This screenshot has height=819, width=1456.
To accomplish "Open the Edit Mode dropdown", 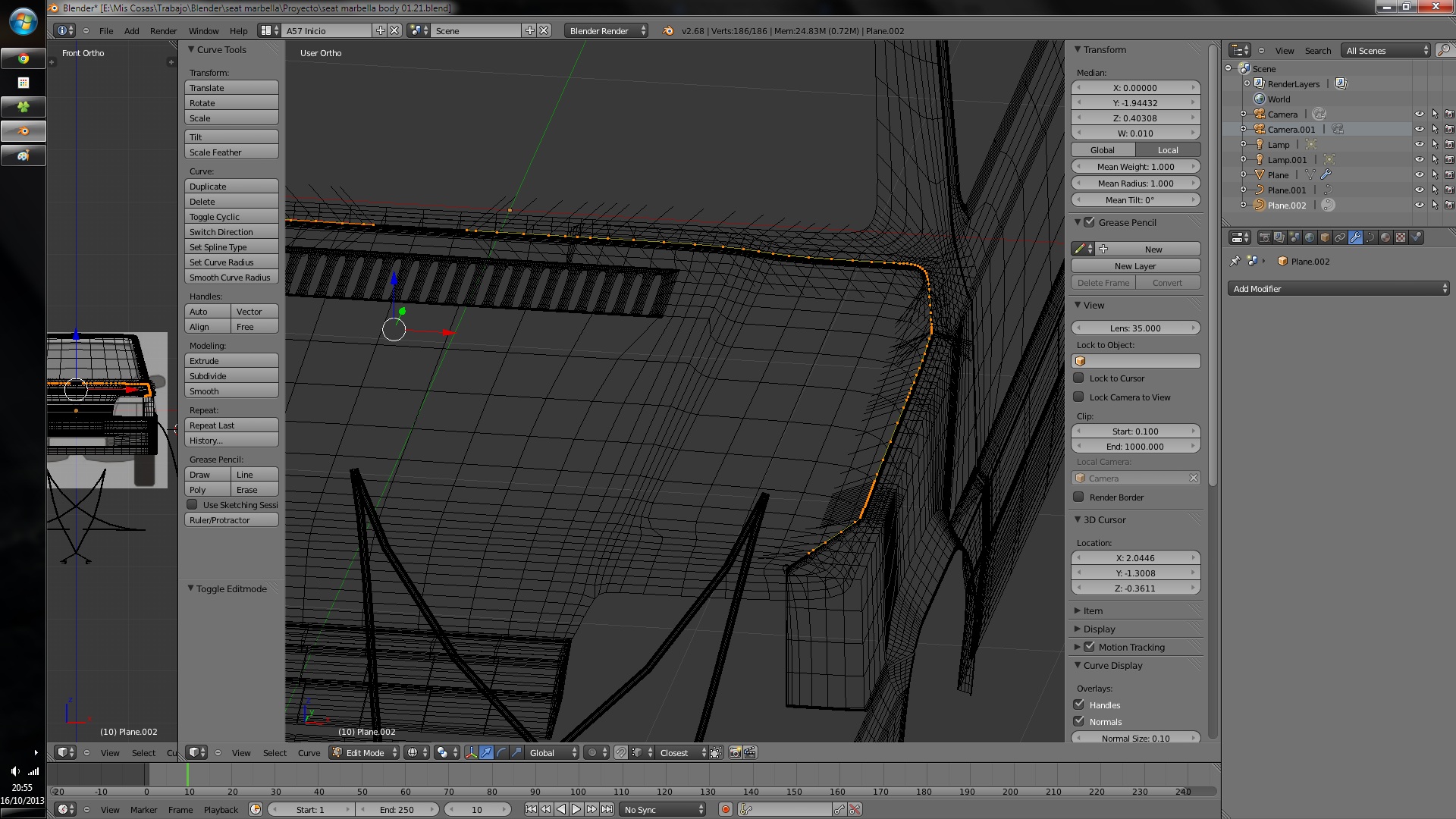I will click(x=365, y=752).
